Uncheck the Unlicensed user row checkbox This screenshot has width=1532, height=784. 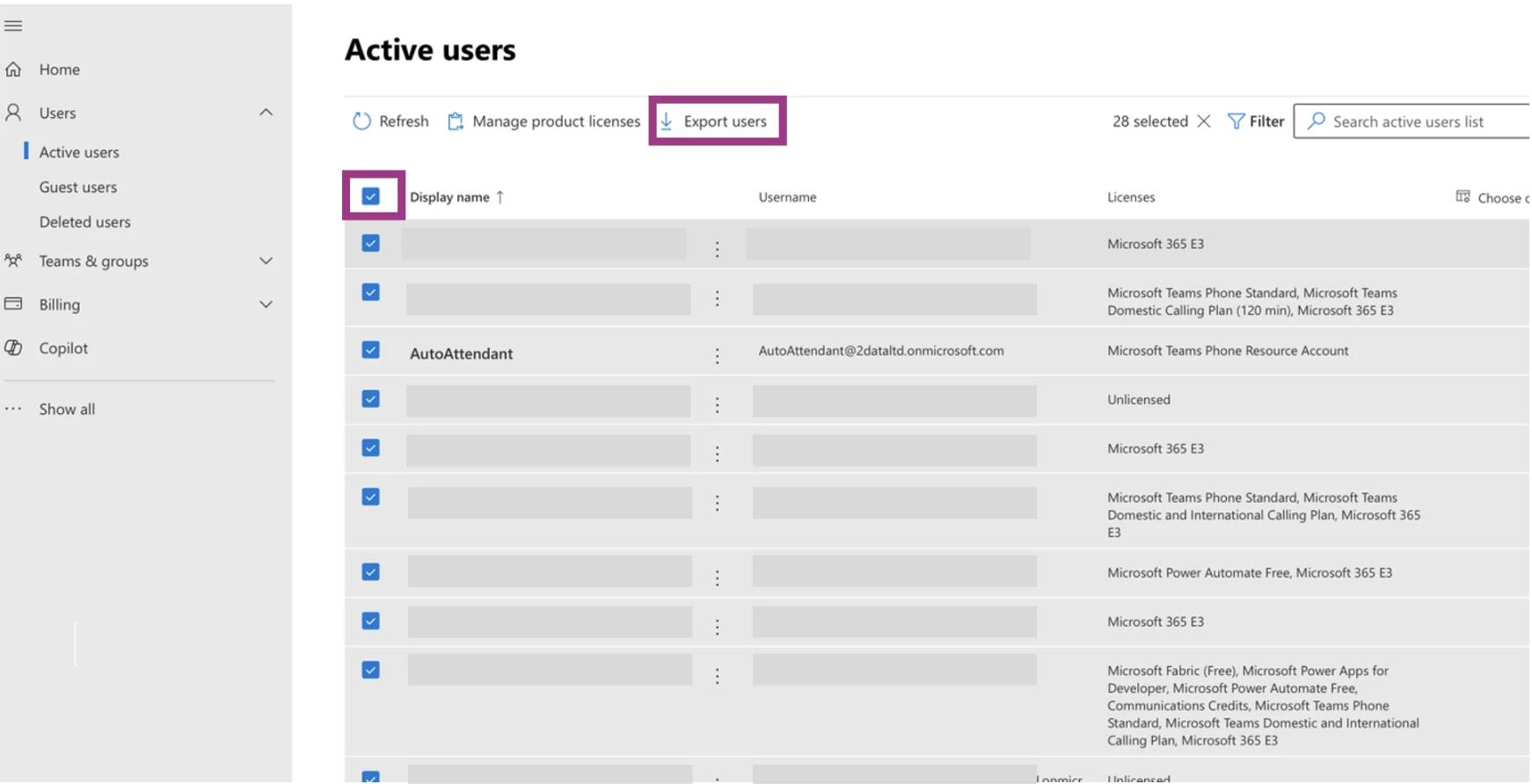[x=371, y=398]
